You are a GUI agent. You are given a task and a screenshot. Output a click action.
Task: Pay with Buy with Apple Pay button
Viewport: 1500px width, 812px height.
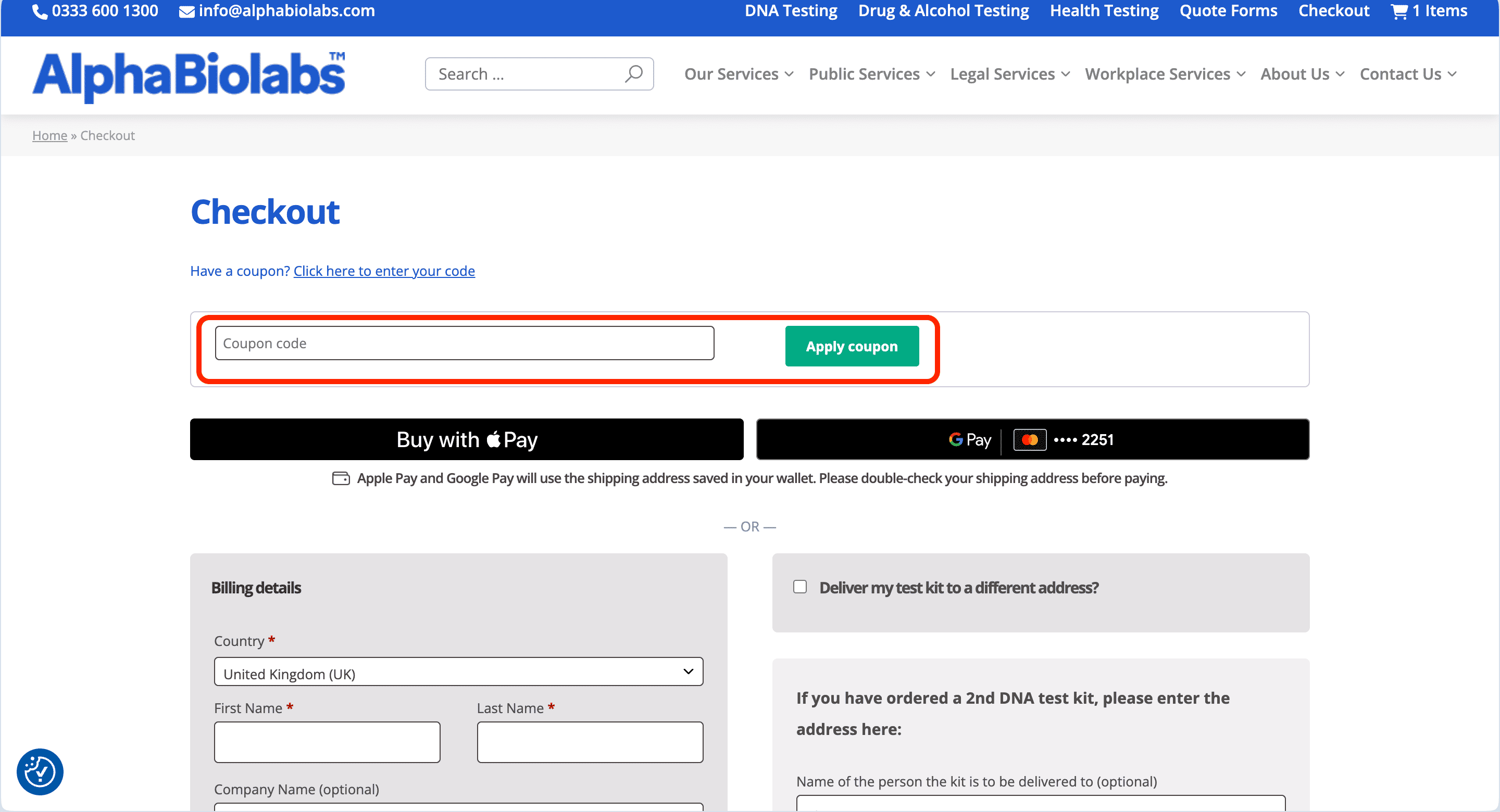(x=467, y=439)
